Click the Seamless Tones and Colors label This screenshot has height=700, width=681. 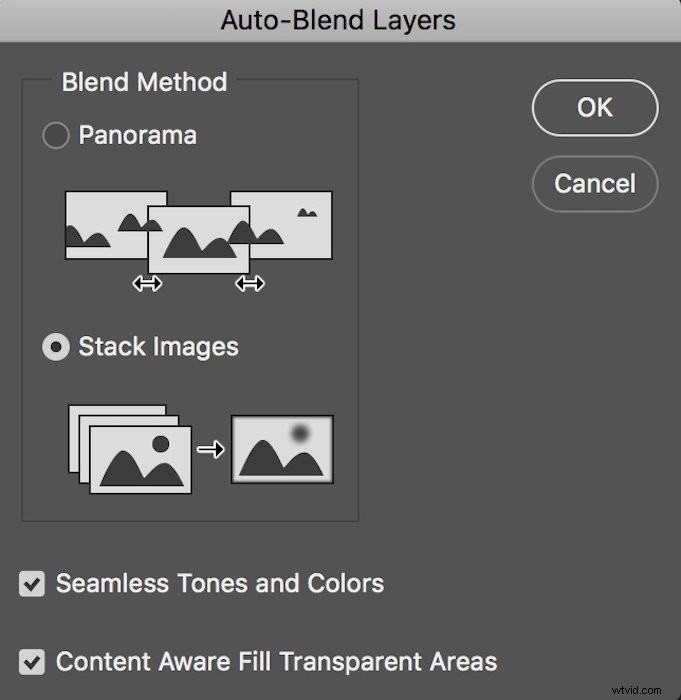coord(219,583)
